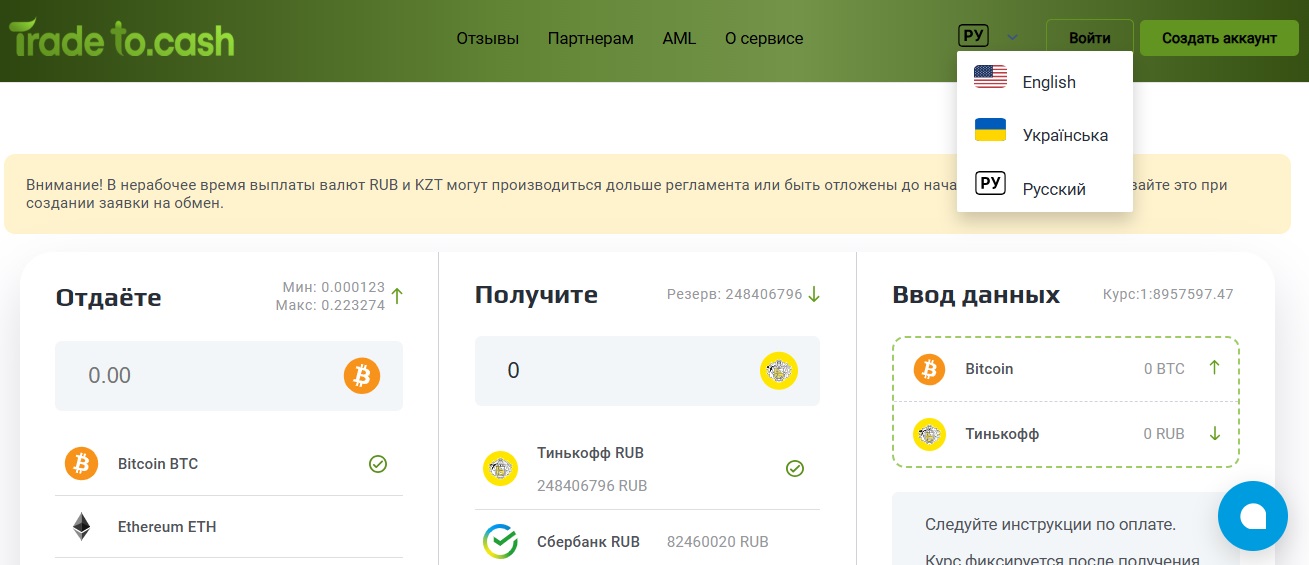The image size is (1309, 565).
Task: Select Bitcoin BTC as the give currency
Action: pos(158,464)
